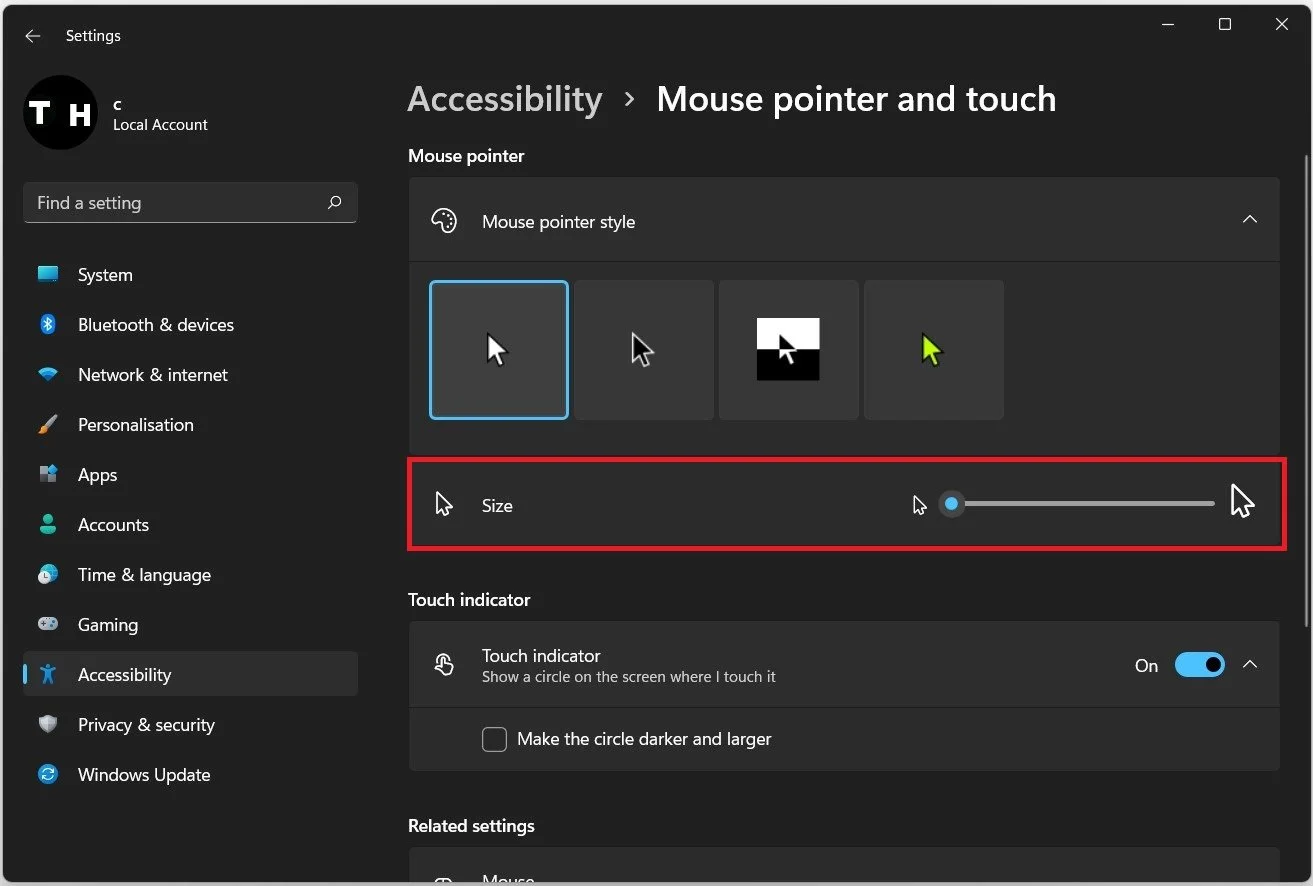Select the white mouse pointer style

498,349
